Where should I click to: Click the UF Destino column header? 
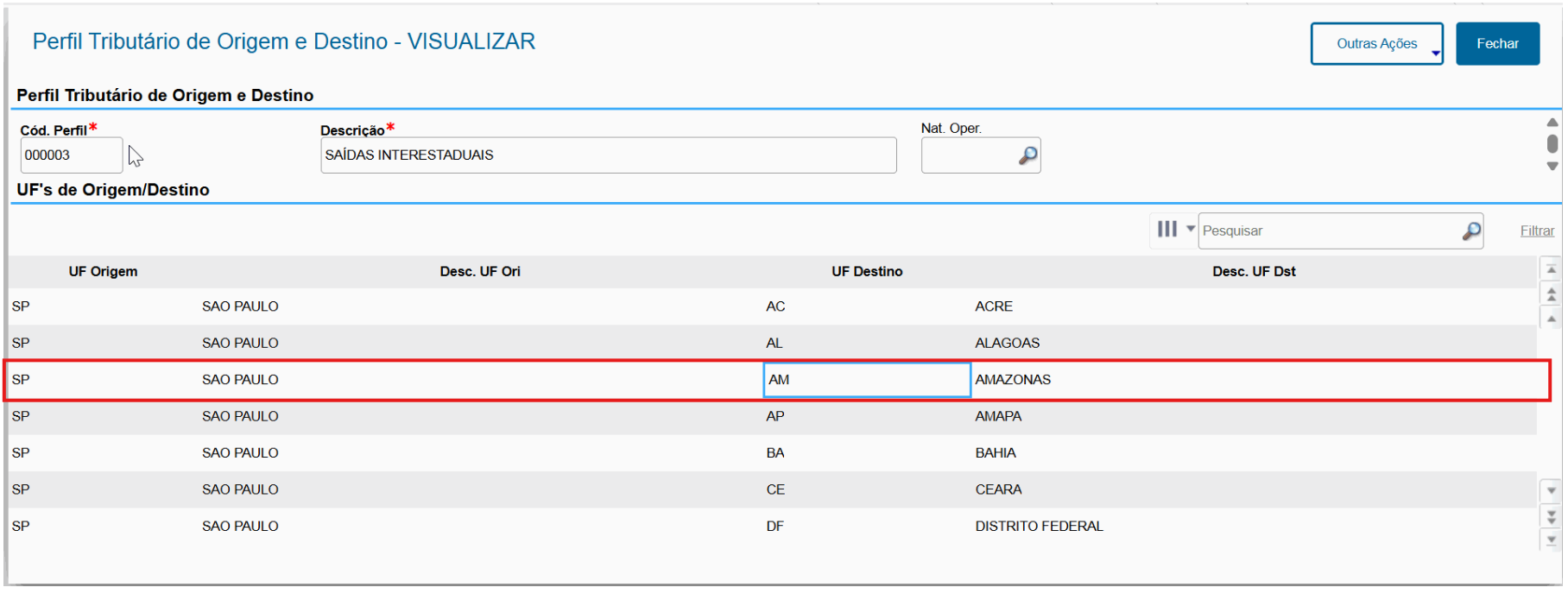[x=866, y=271]
